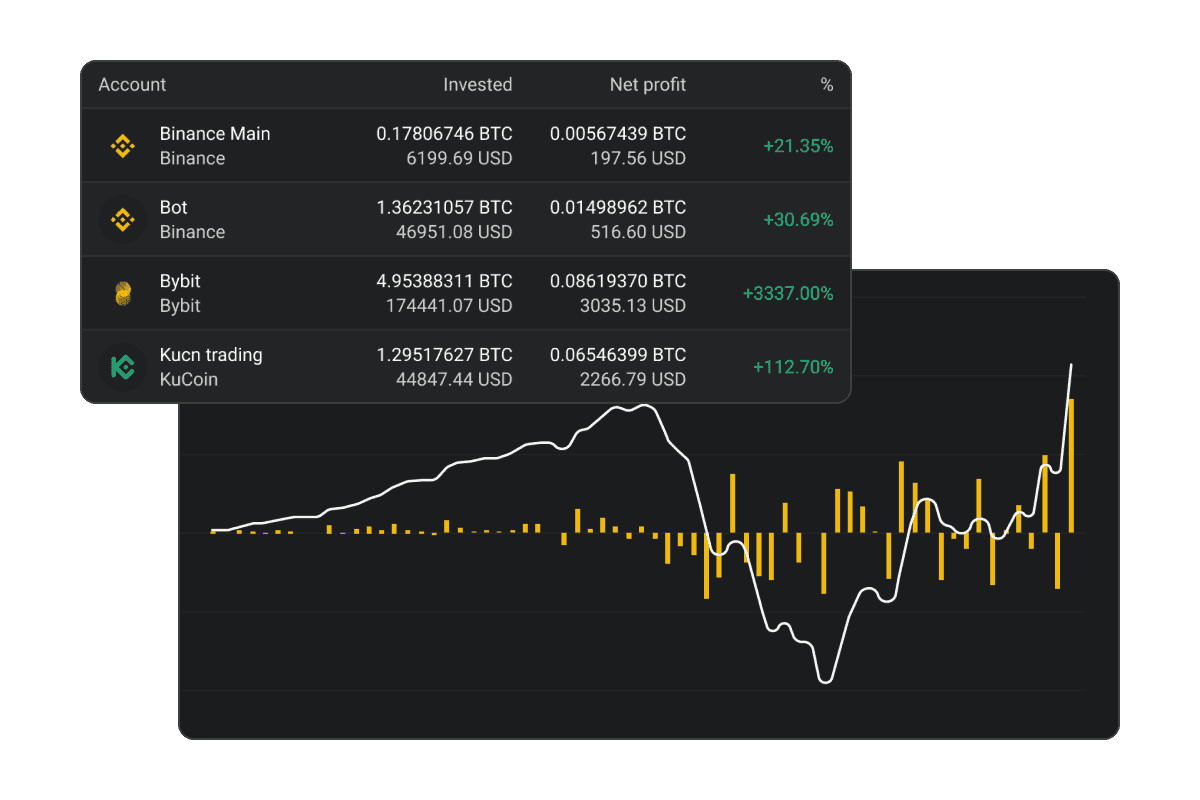Image resolution: width=1200 pixels, height=800 pixels.
Task: Sort by the Account column header
Action: click(x=132, y=85)
